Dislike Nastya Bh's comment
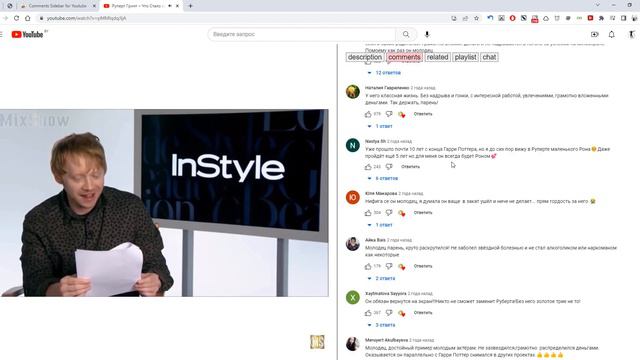Image resolution: width=640 pixels, height=360 pixels. [x=389, y=167]
